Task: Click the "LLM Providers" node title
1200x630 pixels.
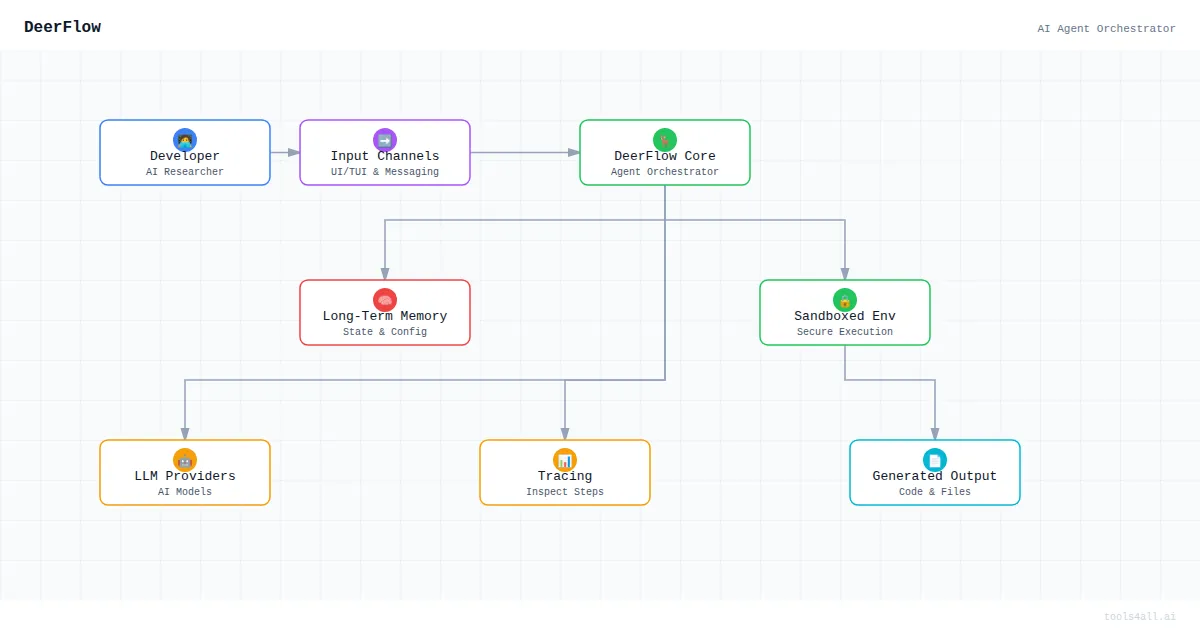Action: click(x=185, y=476)
